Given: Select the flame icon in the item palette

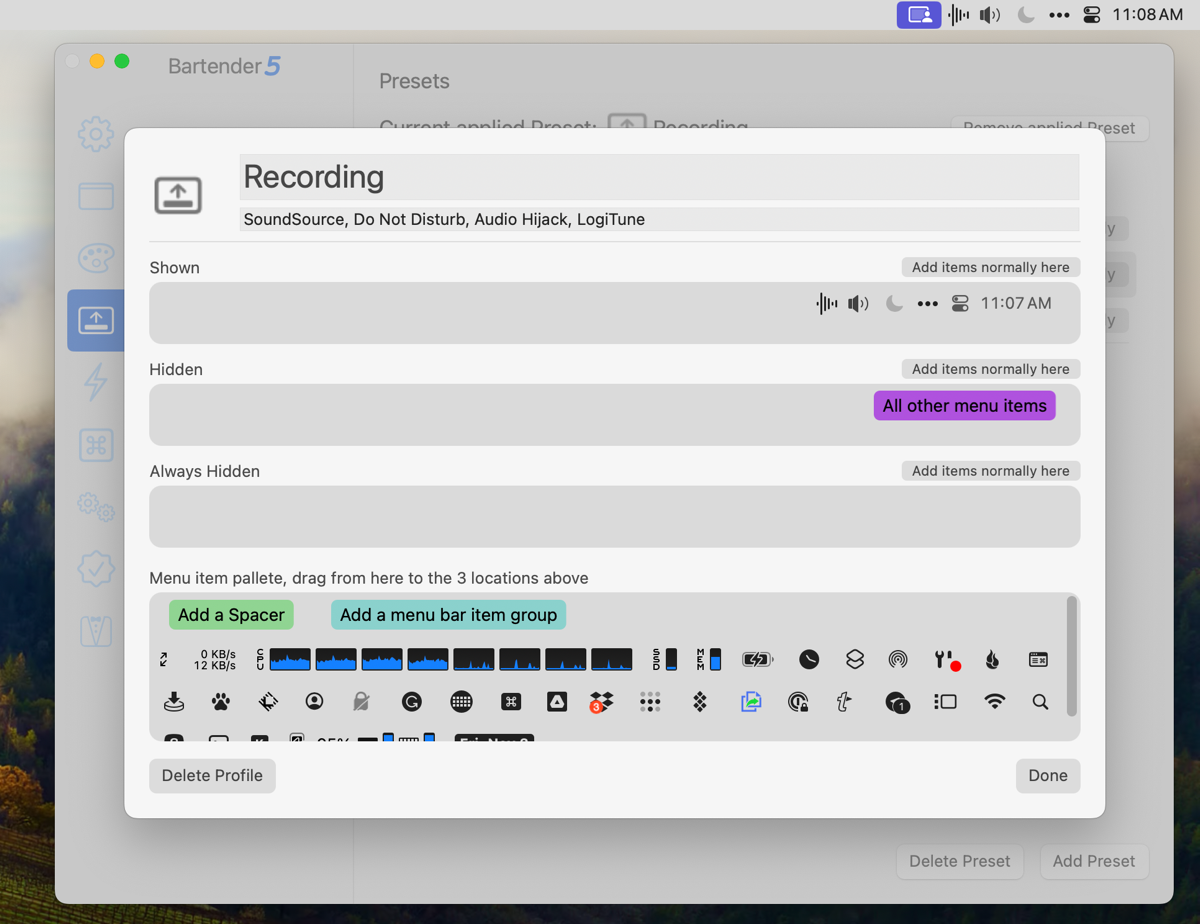Looking at the screenshot, I should click(992, 660).
